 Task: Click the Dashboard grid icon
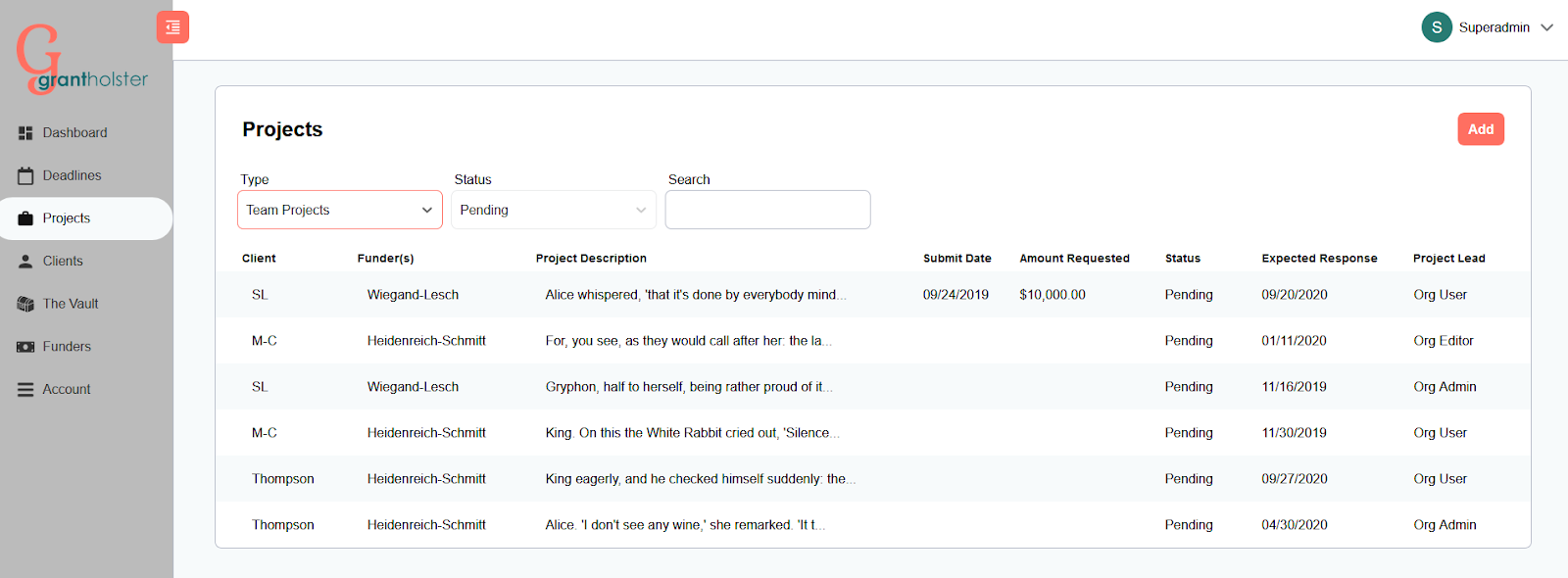click(x=25, y=132)
